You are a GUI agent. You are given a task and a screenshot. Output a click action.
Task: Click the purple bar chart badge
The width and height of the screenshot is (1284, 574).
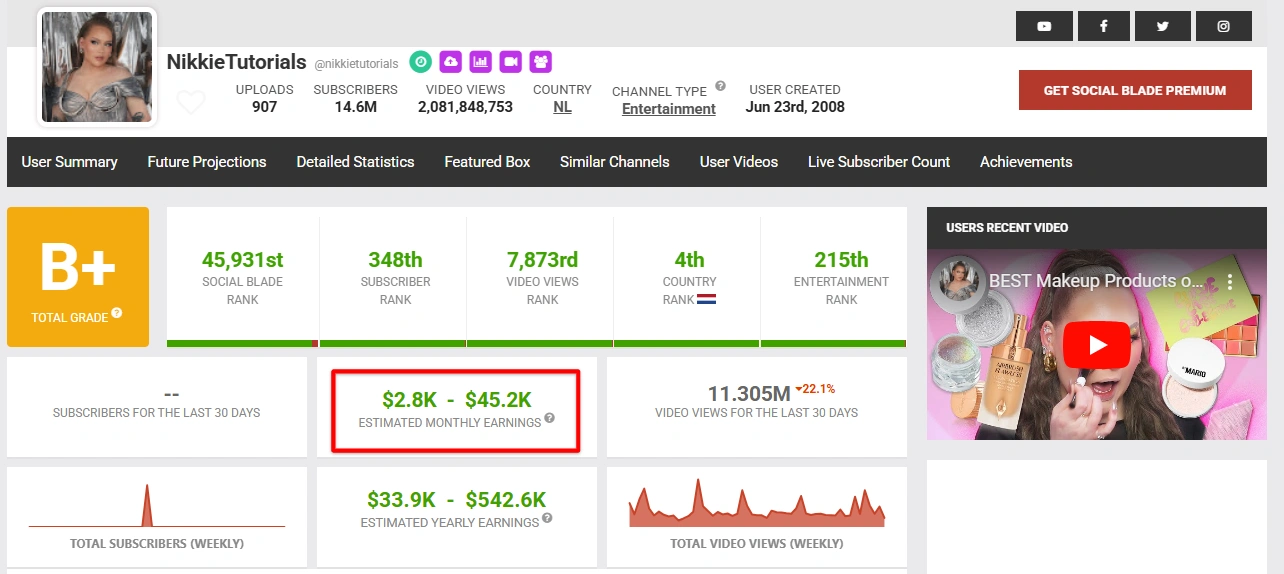coord(480,62)
